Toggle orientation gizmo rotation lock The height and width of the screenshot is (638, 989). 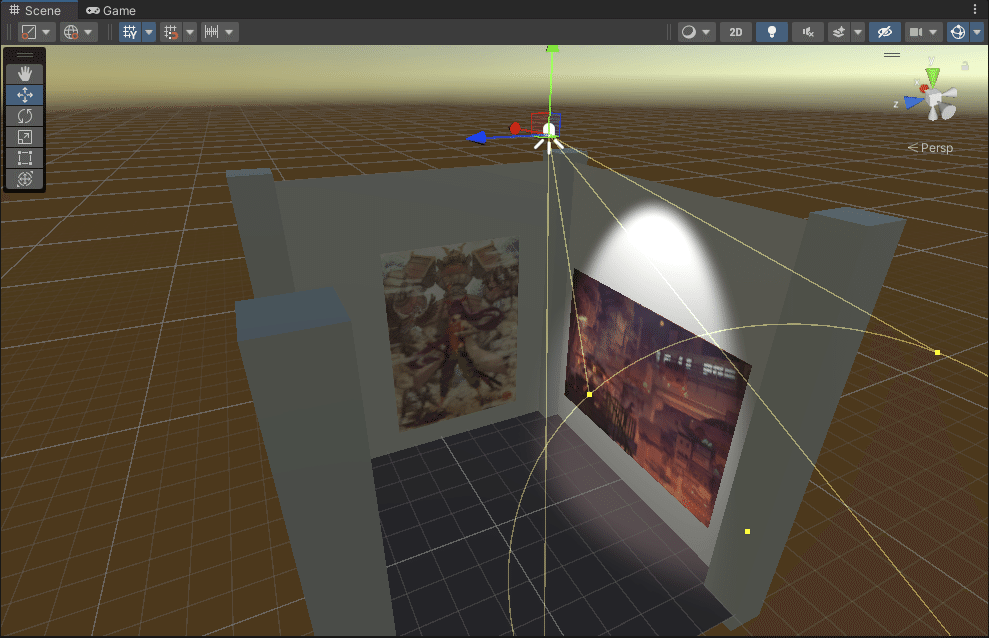pyautogui.click(x=965, y=66)
